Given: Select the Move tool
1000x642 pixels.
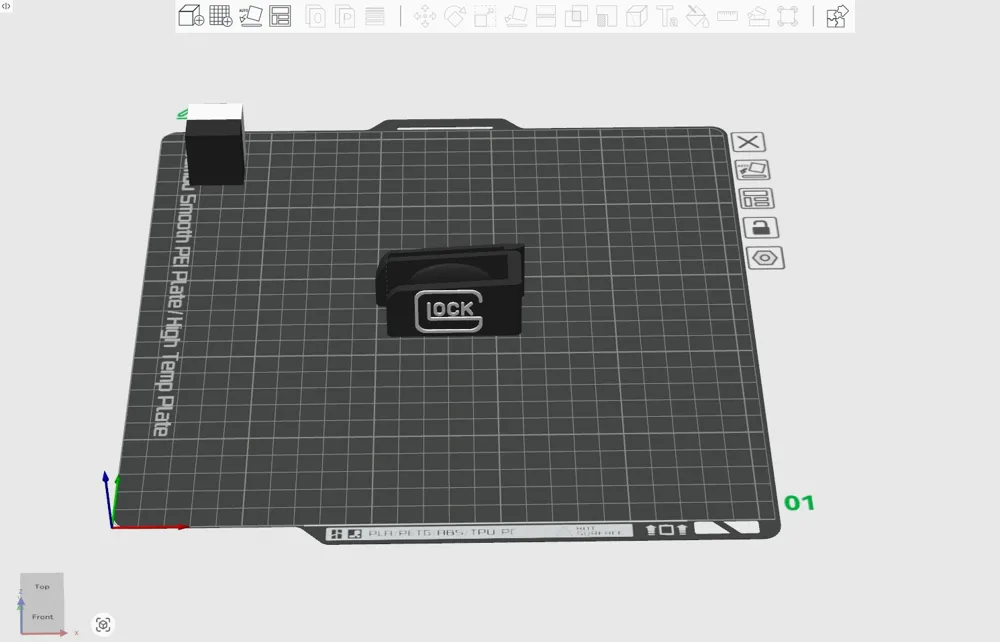Looking at the screenshot, I should (x=425, y=16).
